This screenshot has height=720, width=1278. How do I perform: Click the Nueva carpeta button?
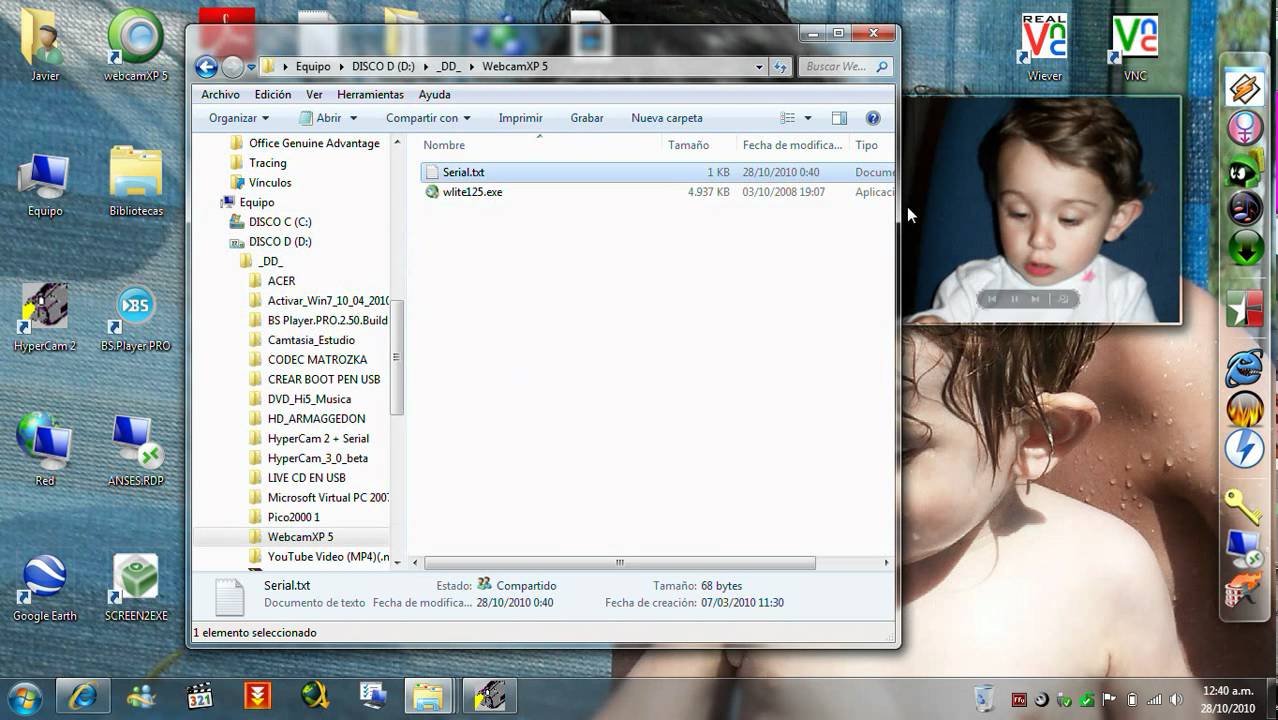tap(667, 118)
